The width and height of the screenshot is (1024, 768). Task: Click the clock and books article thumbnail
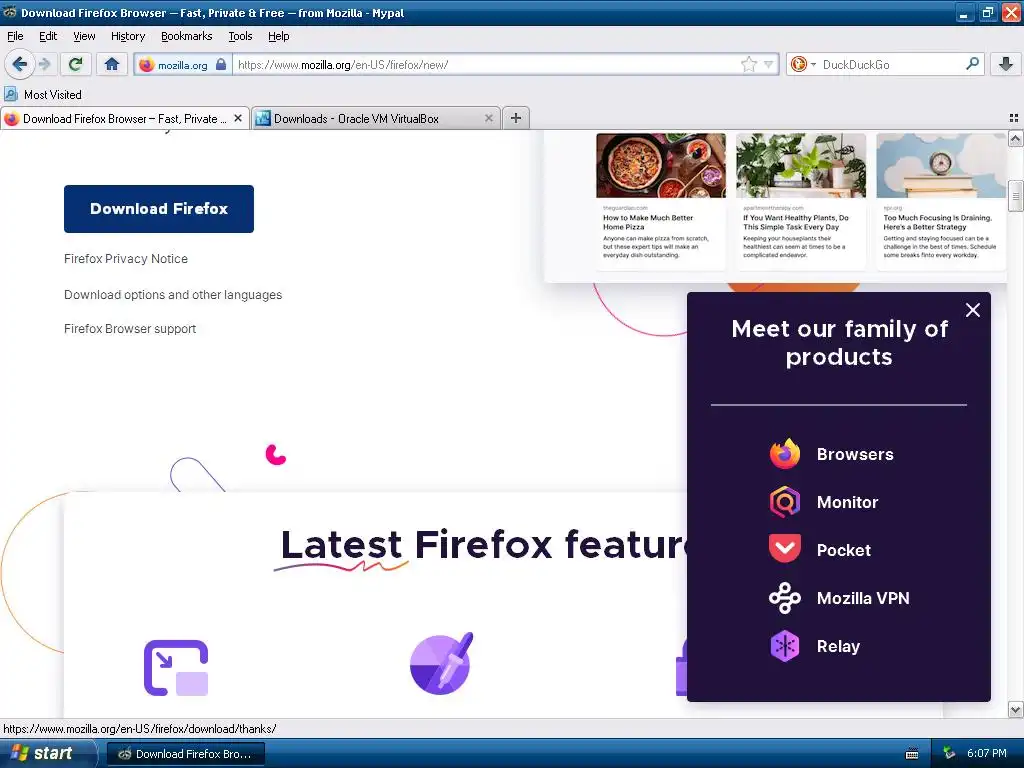(941, 165)
